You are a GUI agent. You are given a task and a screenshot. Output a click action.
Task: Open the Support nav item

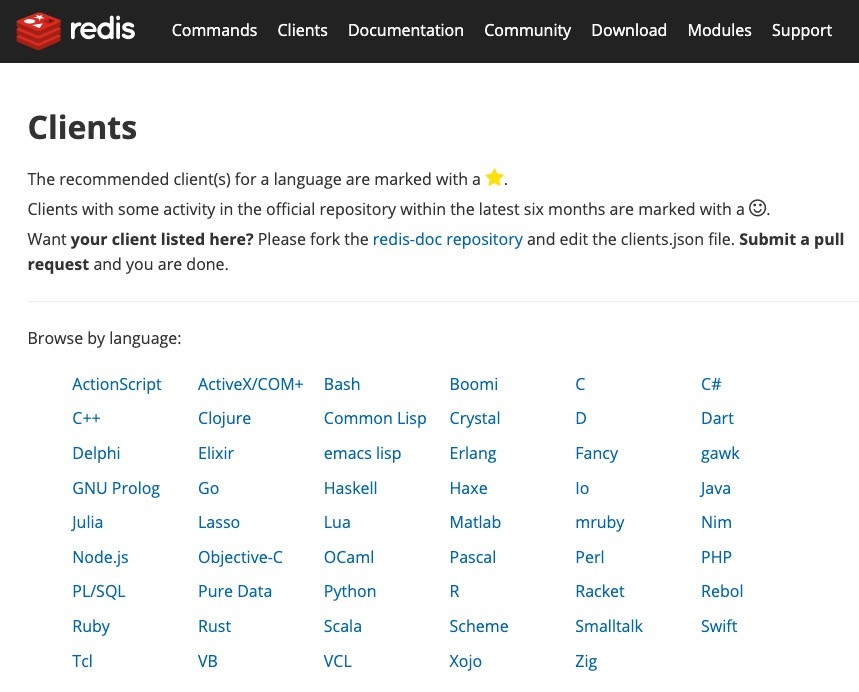point(801,30)
